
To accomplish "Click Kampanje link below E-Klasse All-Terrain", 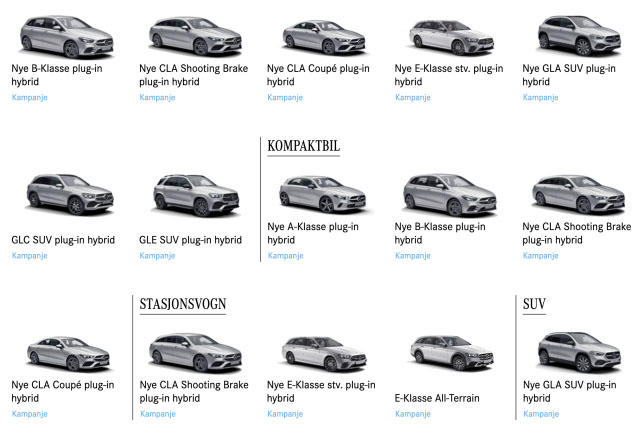I will coord(413,414).
